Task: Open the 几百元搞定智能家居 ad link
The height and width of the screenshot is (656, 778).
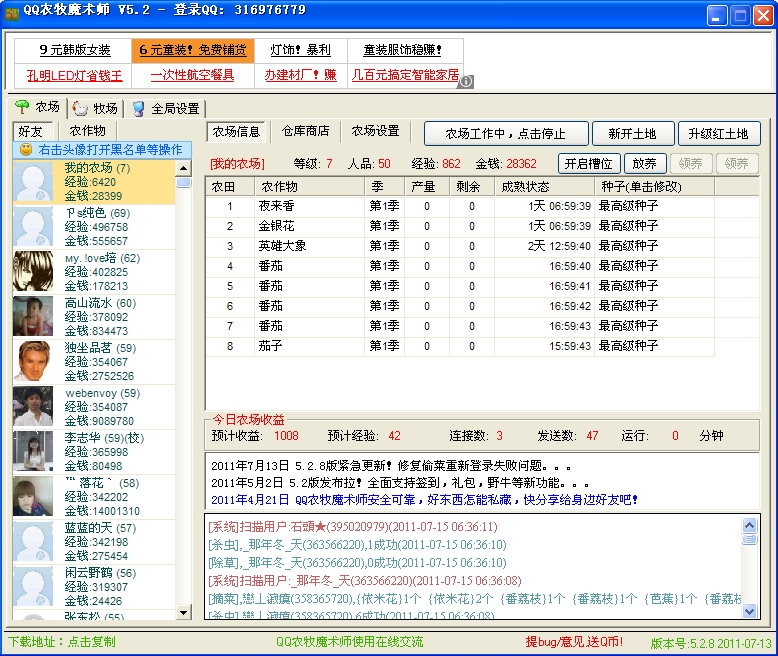Action: 405,75
